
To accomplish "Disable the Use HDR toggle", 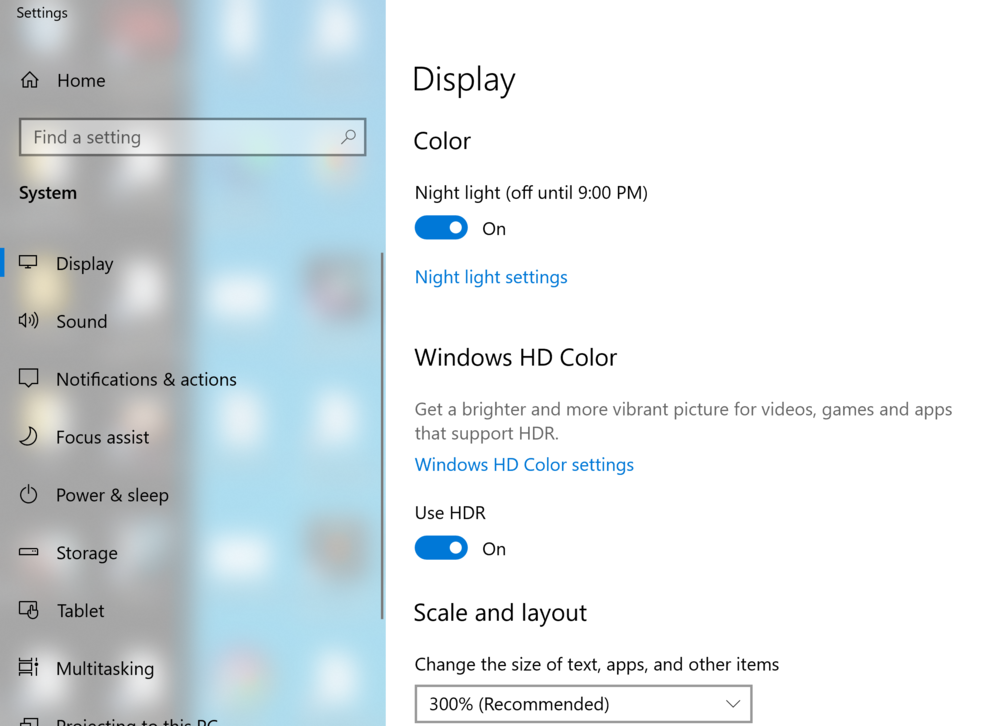I will [441, 548].
